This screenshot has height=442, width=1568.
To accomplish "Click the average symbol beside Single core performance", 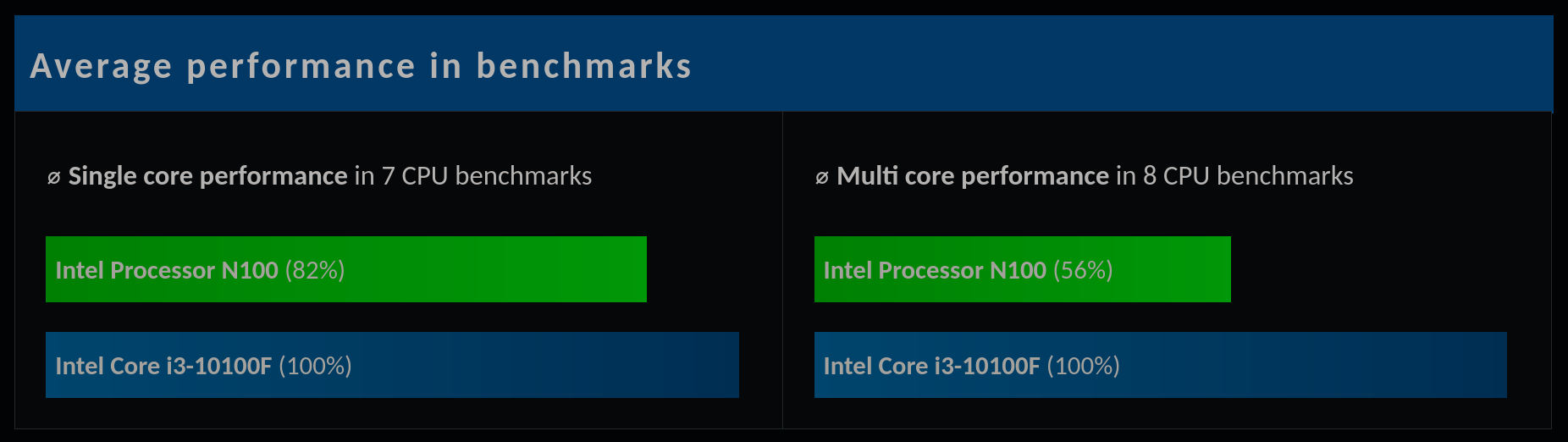I will coord(53,178).
